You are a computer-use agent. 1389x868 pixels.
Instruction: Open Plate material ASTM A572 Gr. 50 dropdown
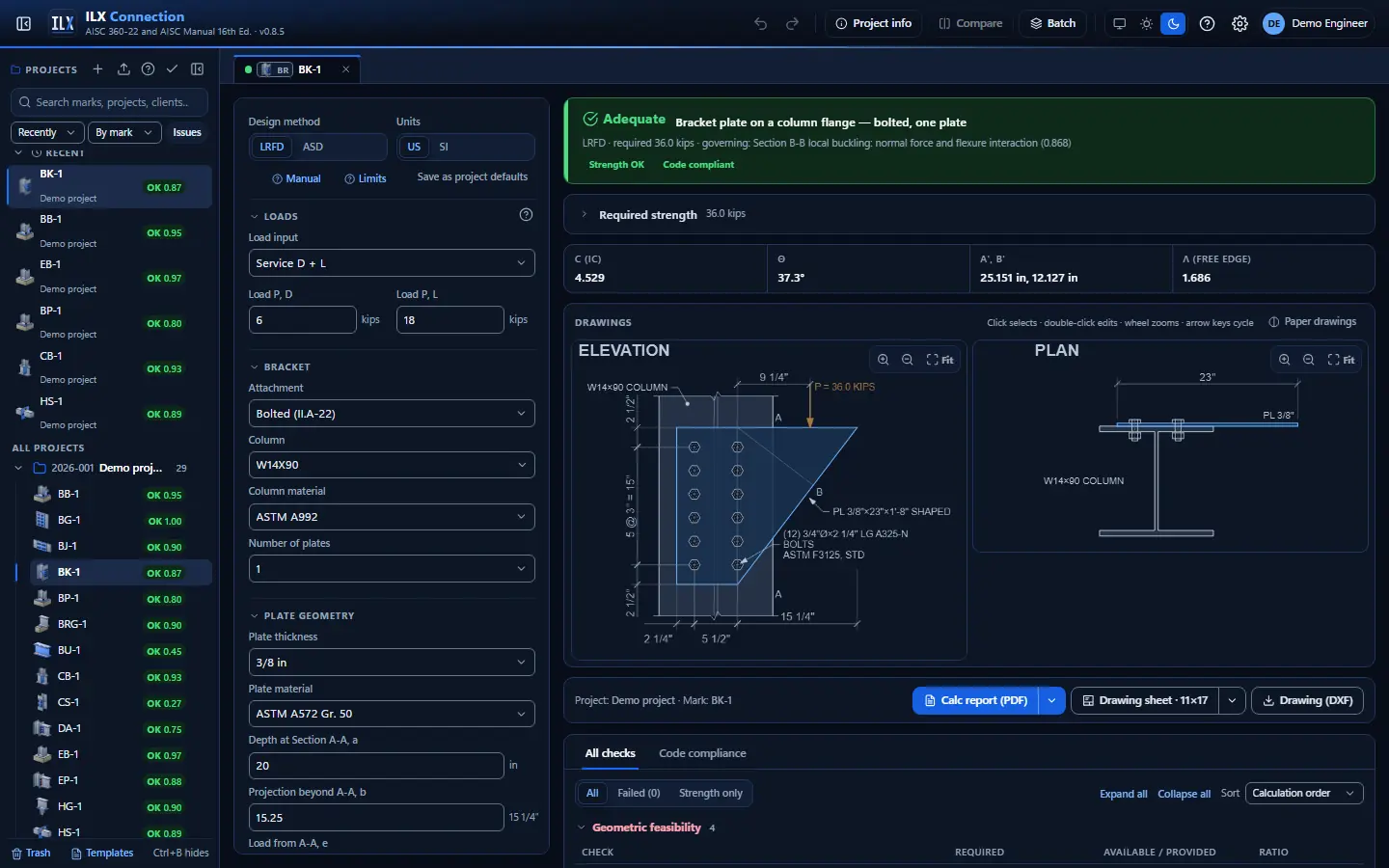(x=392, y=714)
